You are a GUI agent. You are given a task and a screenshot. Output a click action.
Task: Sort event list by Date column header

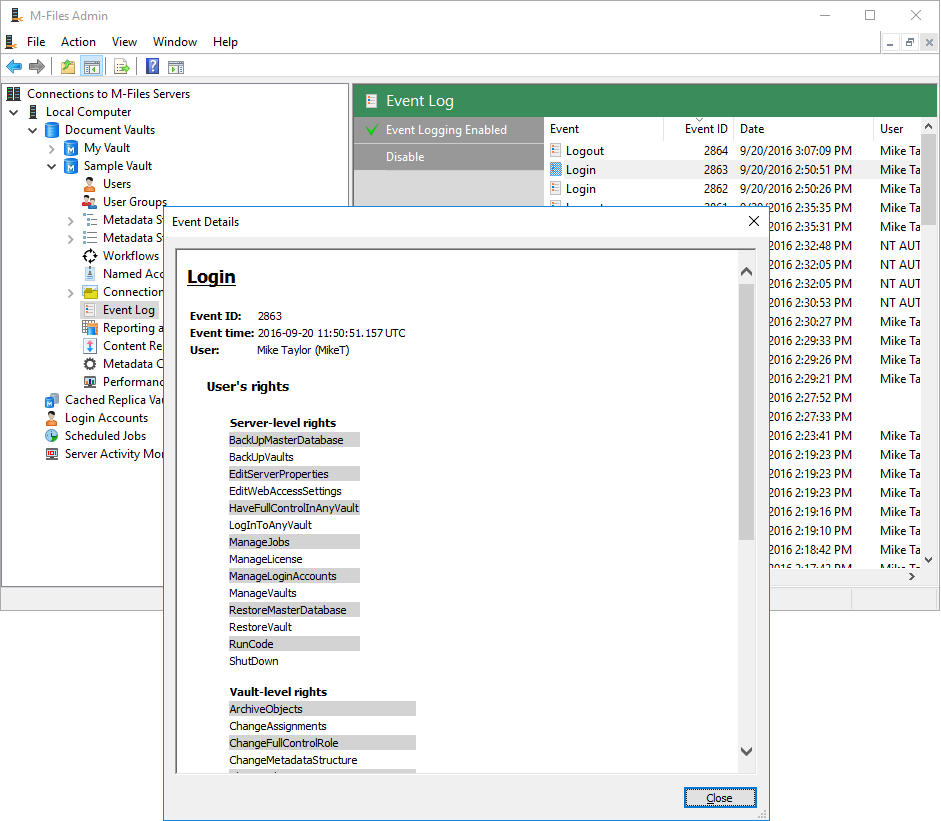point(804,128)
